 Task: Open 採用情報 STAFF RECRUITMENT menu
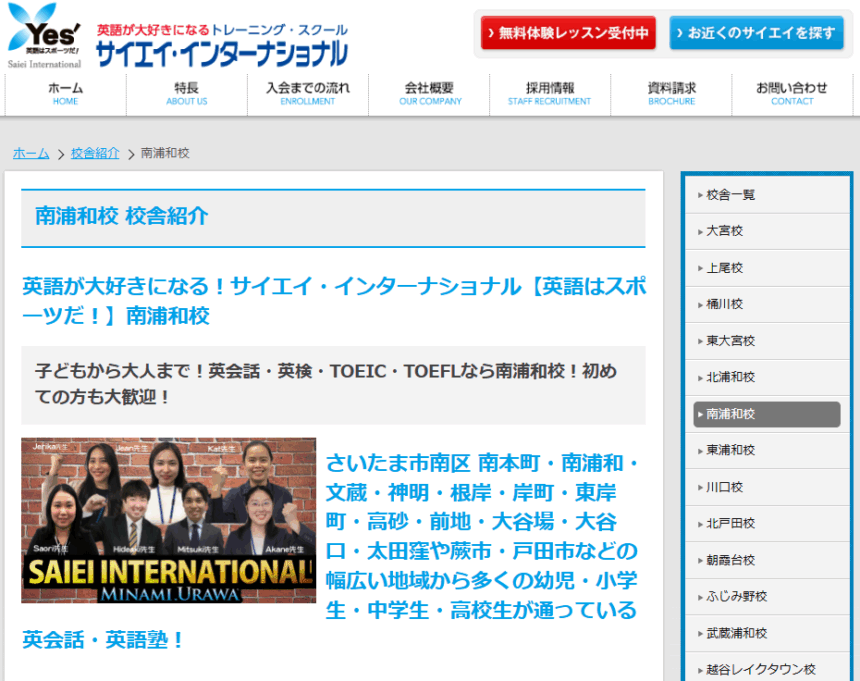[x=549, y=94]
